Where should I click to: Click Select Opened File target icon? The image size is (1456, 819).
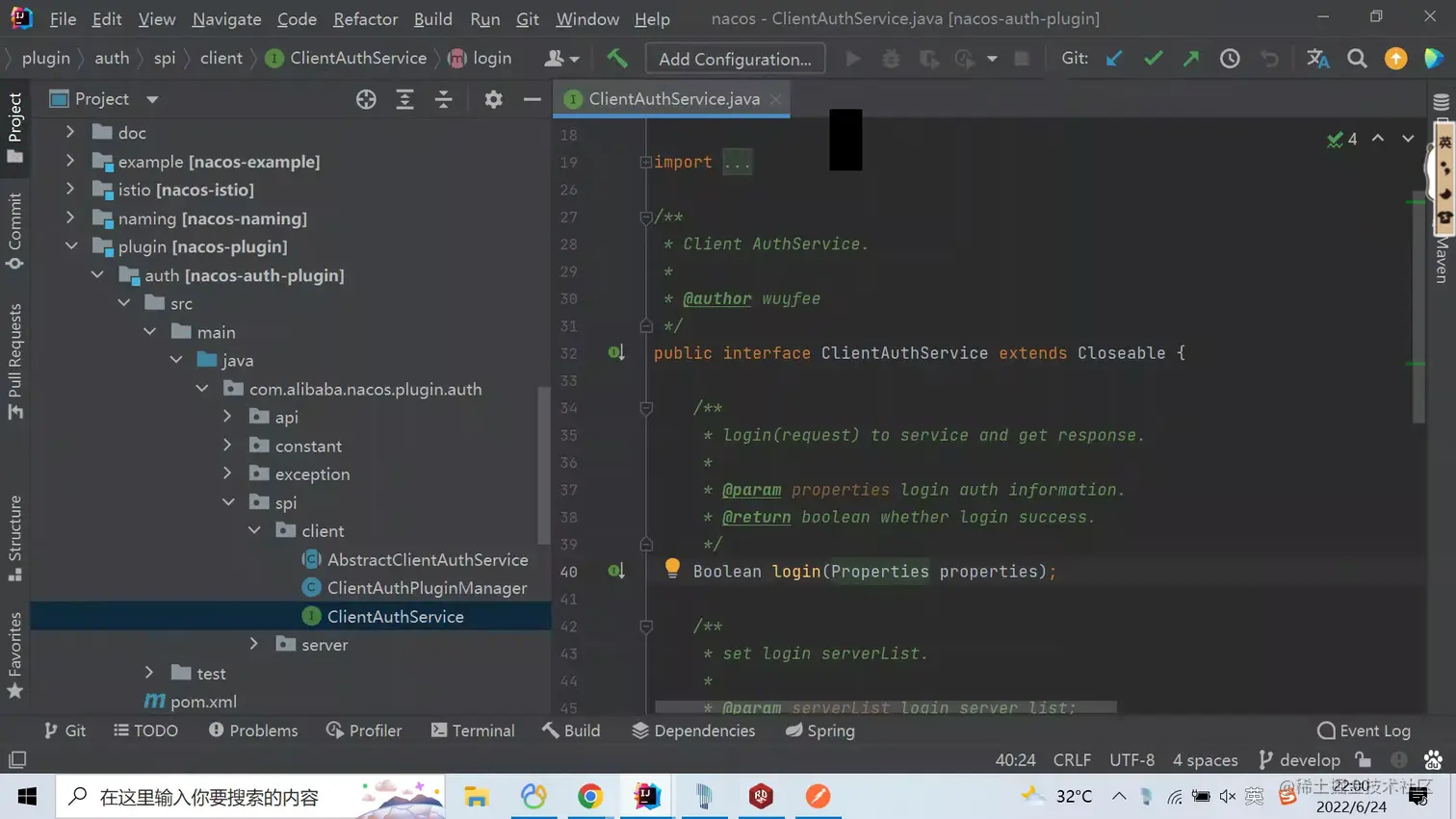(366, 99)
